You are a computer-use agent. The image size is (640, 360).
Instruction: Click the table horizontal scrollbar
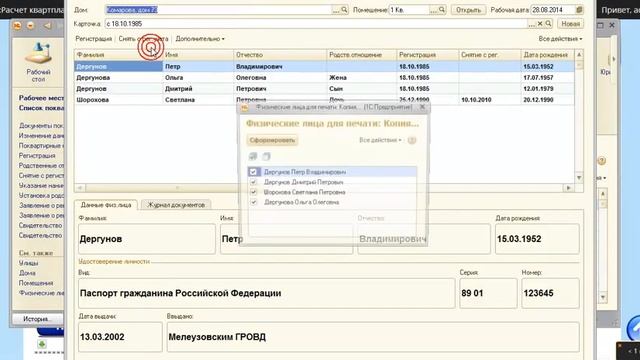tap(324, 188)
